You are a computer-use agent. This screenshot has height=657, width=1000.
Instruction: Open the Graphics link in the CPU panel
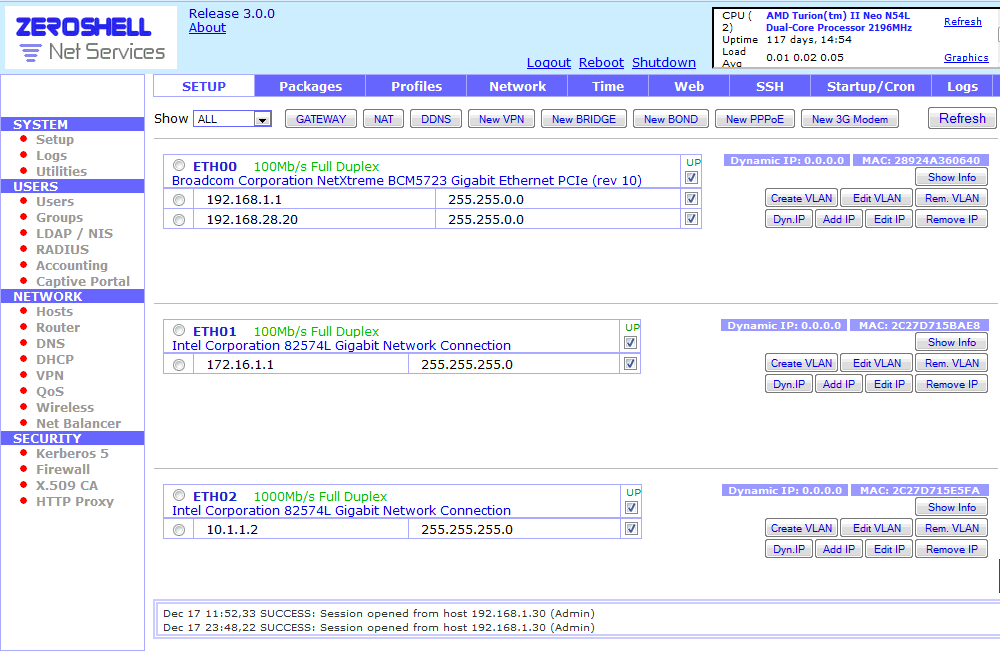coord(966,57)
